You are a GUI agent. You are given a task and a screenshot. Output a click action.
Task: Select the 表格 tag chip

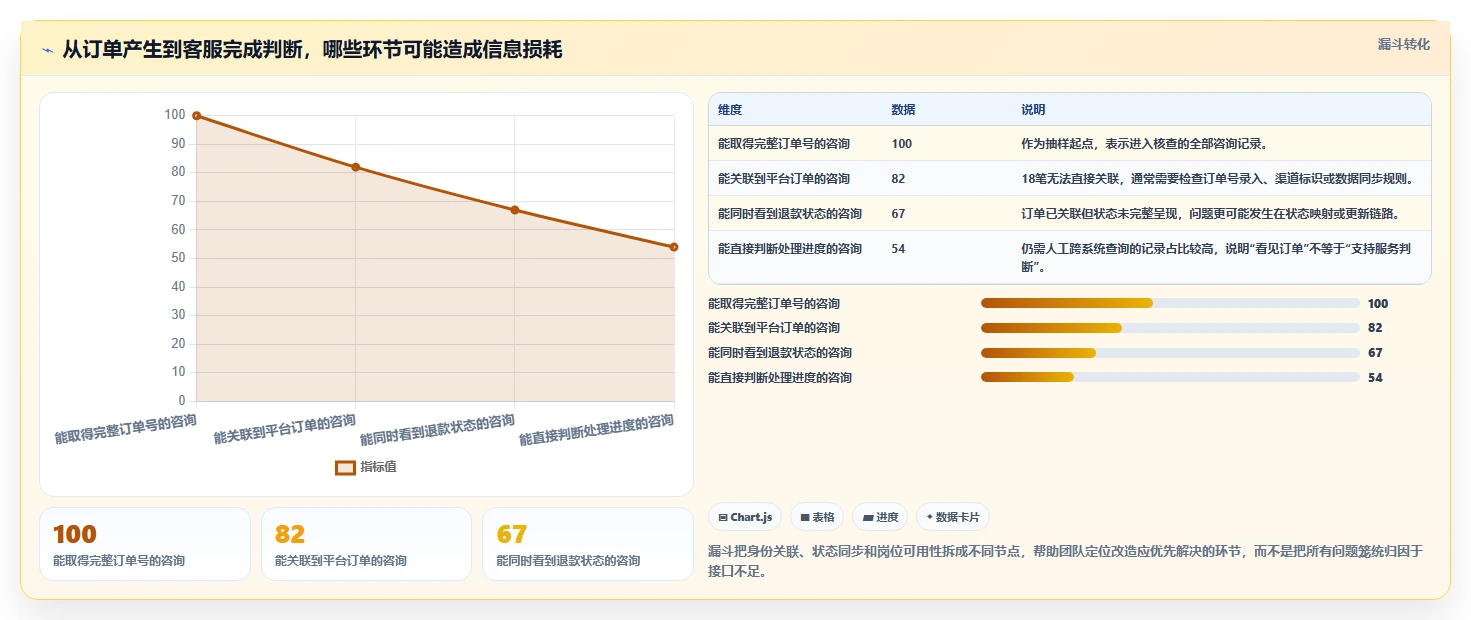click(x=817, y=517)
